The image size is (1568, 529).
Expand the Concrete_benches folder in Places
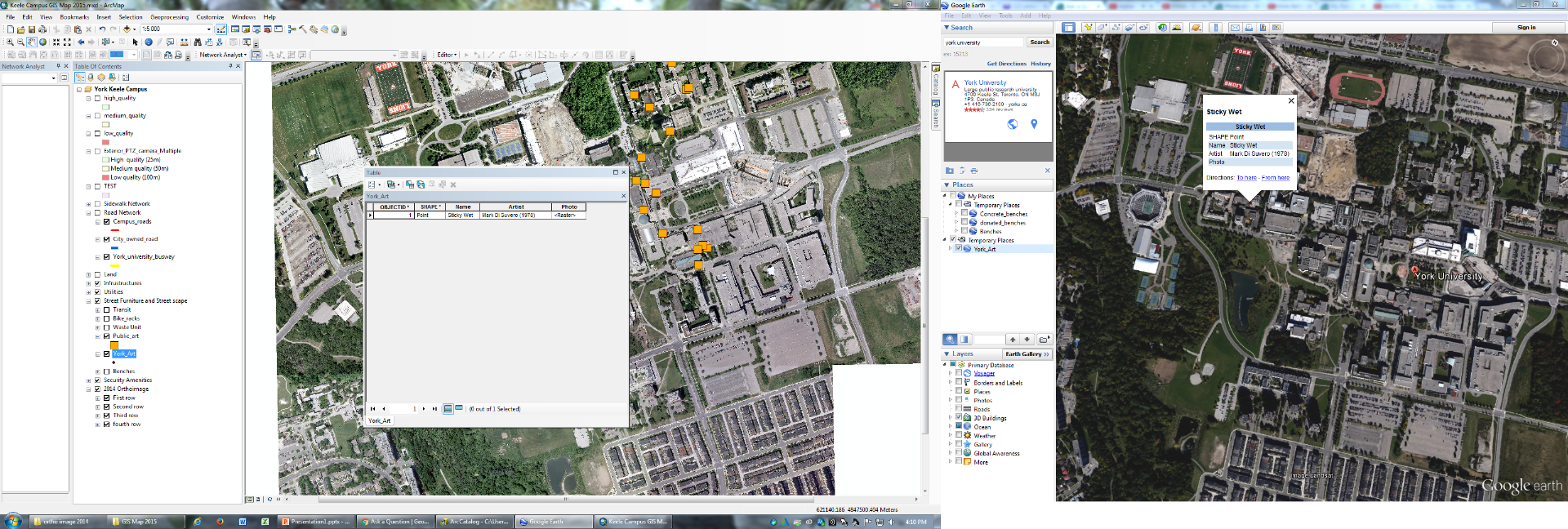point(956,214)
